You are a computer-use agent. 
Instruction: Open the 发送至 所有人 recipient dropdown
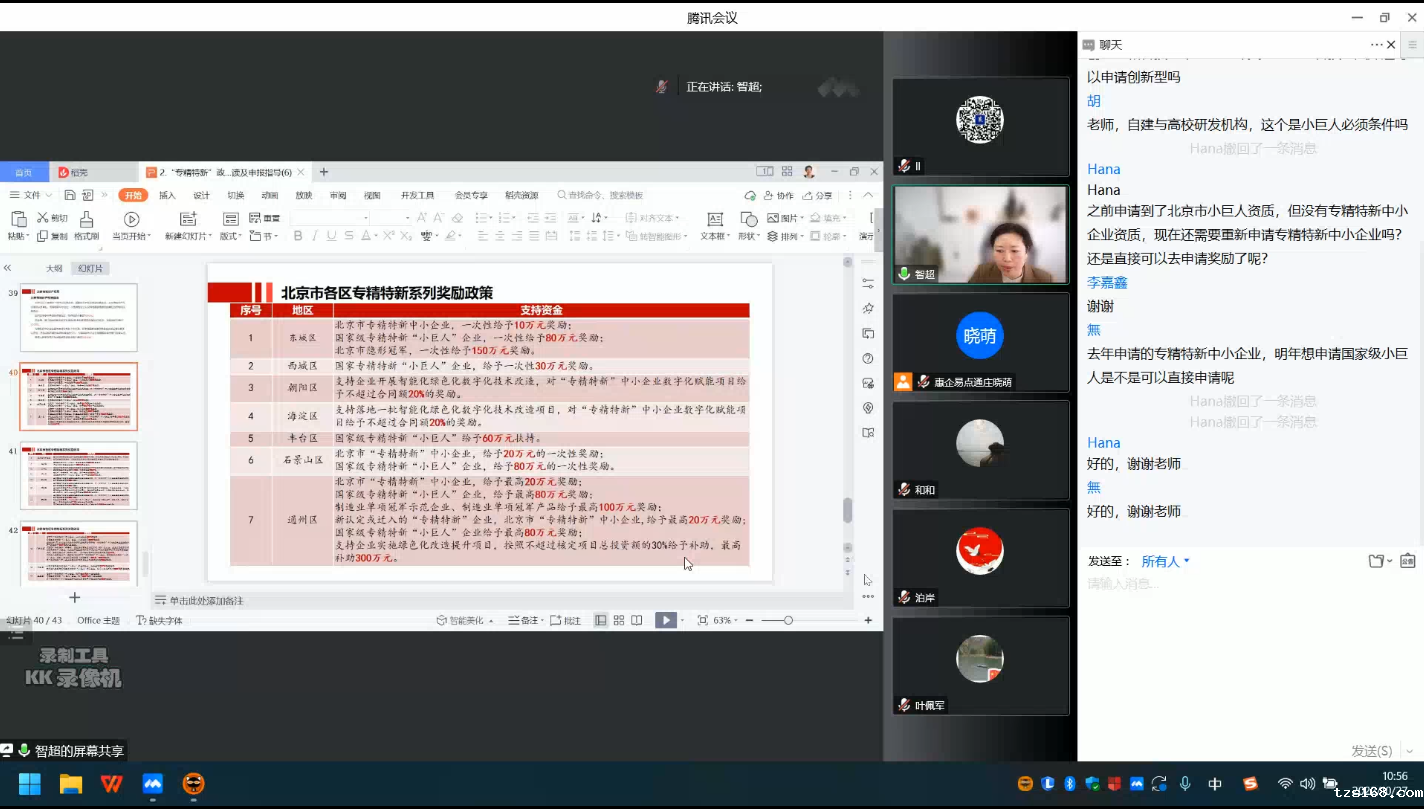pyautogui.click(x=1165, y=562)
